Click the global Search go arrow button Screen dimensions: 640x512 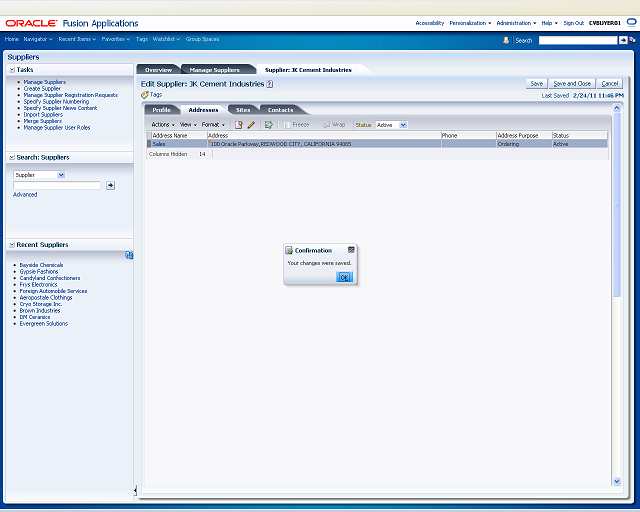[623, 40]
